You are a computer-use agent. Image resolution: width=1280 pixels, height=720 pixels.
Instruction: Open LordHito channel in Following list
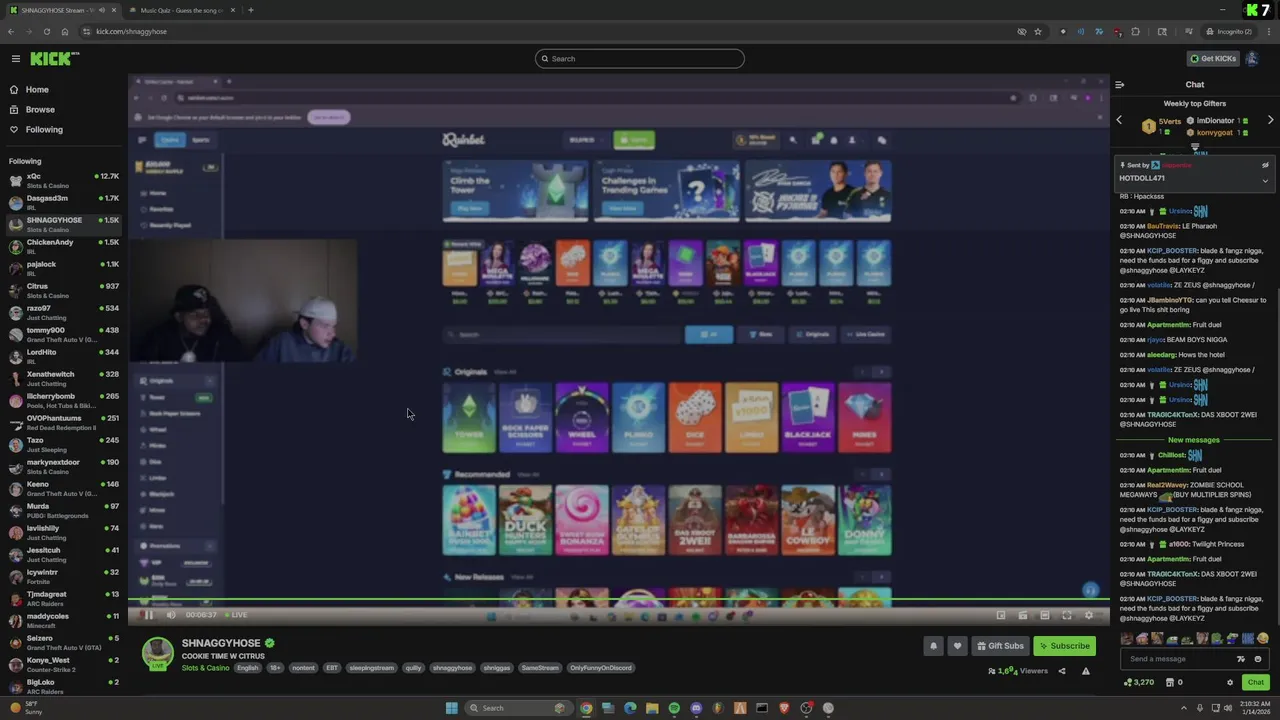click(x=62, y=356)
